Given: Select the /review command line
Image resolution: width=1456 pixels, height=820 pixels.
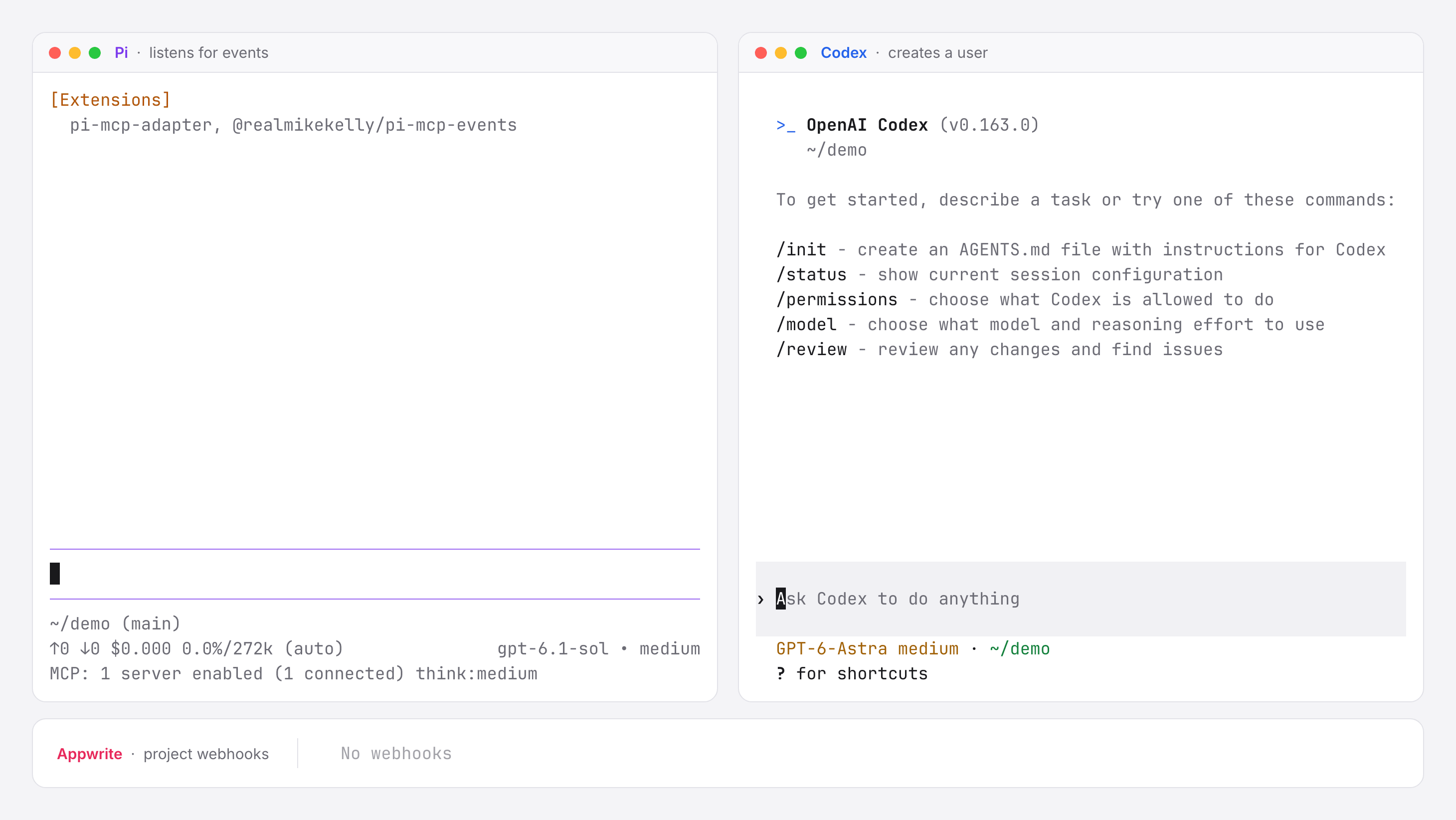Looking at the screenshot, I should pos(999,350).
